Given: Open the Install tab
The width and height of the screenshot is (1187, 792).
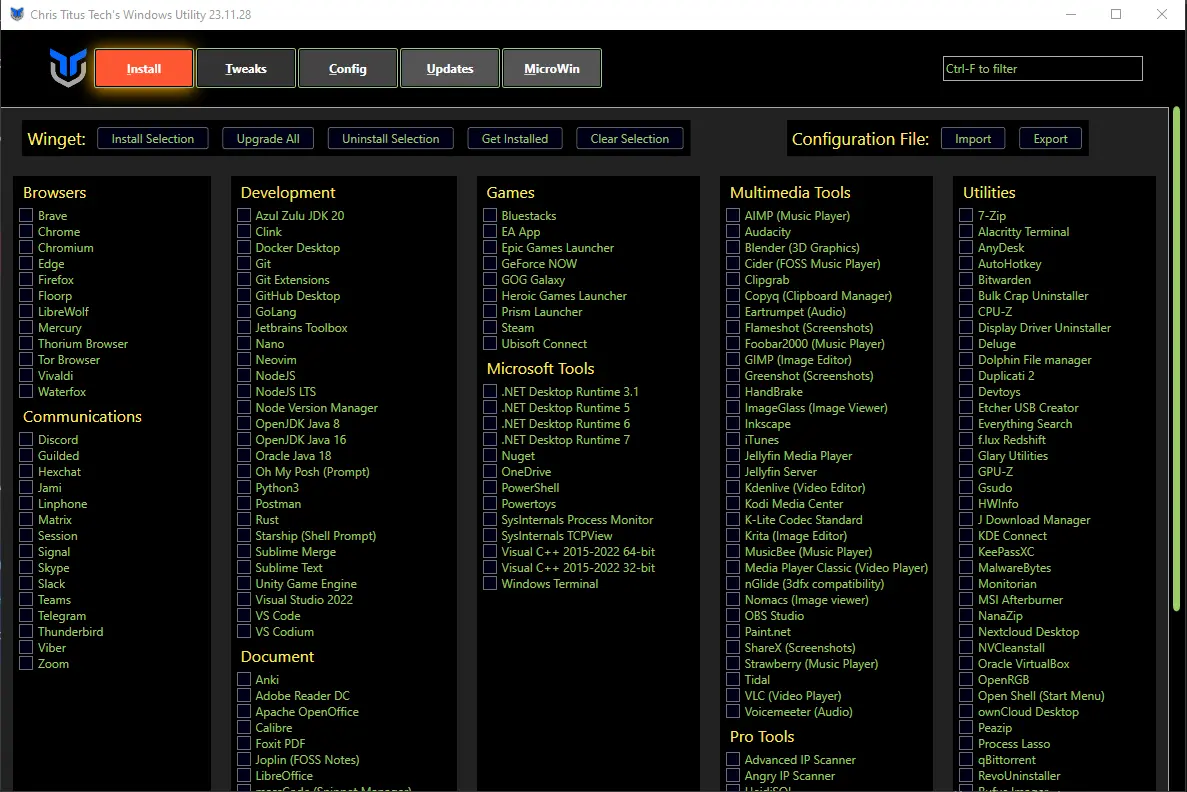Looking at the screenshot, I should point(144,69).
